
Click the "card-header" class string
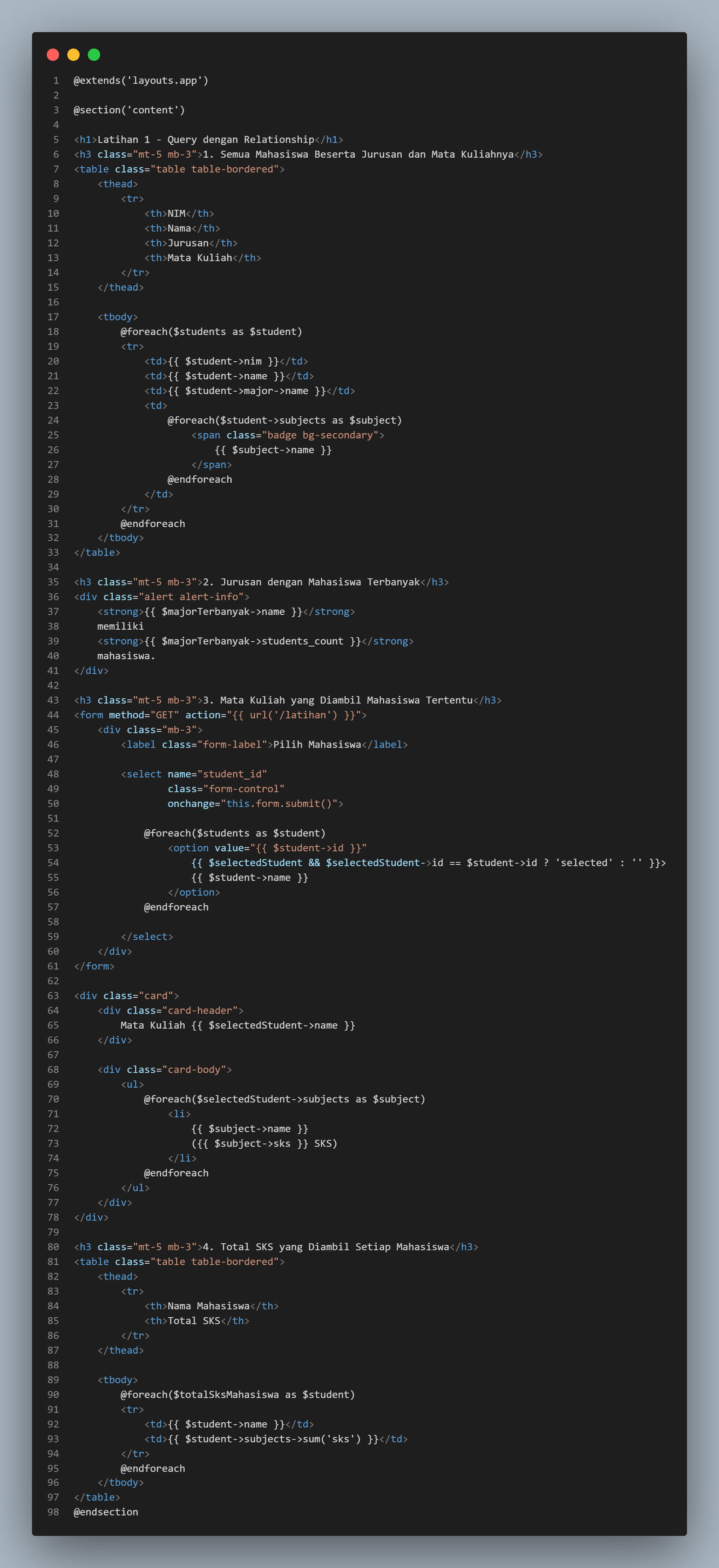click(200, 1010)
